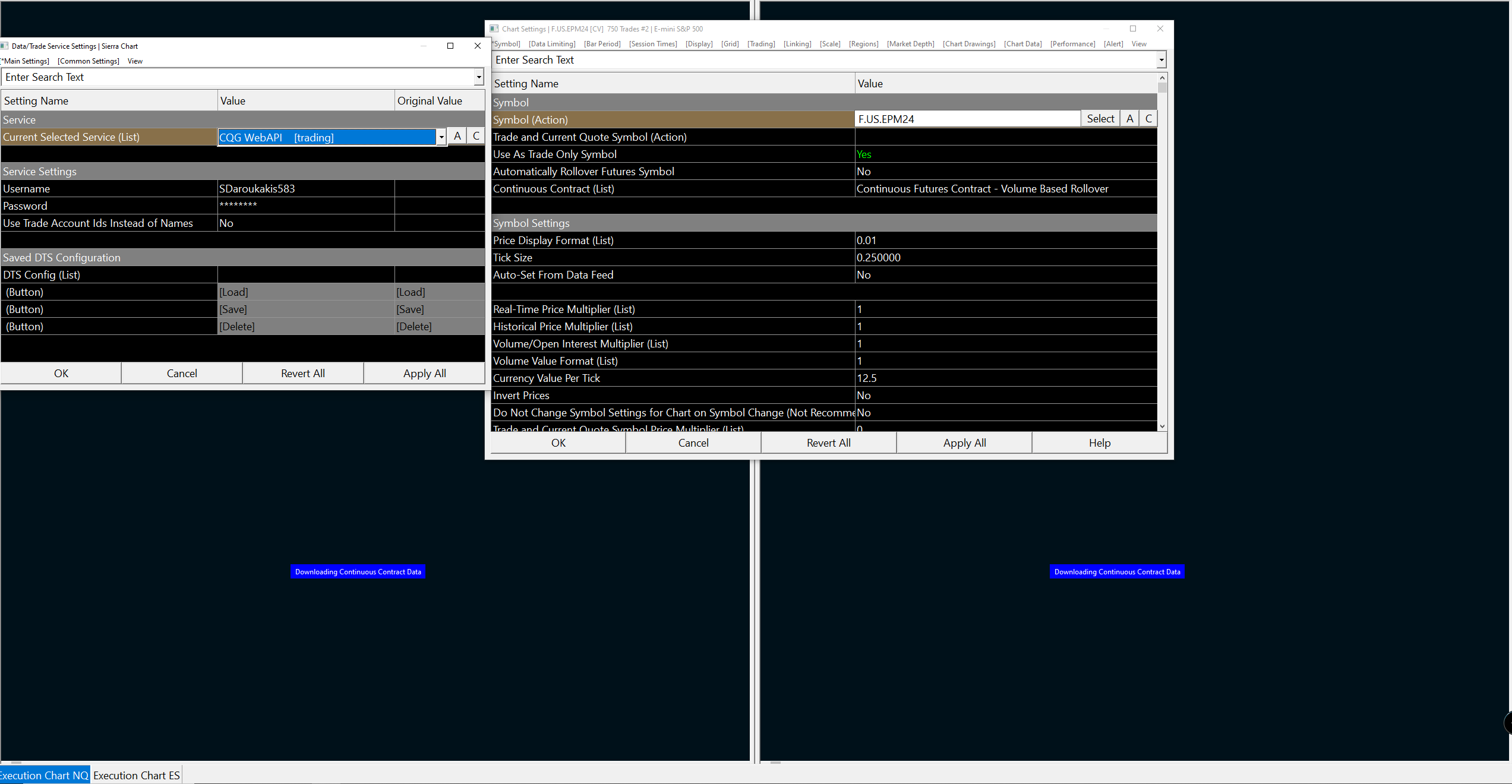Click Apply All in Chart Settings

(x=964, y=443)
